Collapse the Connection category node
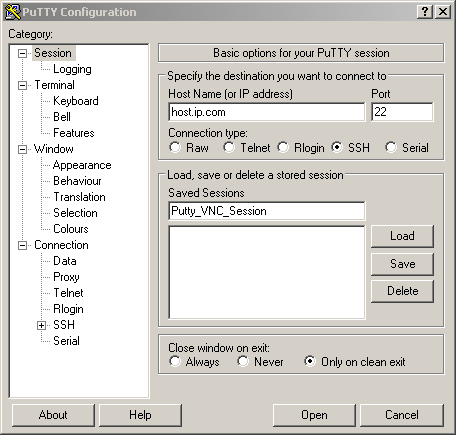Image resolution: width=456 pixels, height=435 pixels. click(22, 246)
